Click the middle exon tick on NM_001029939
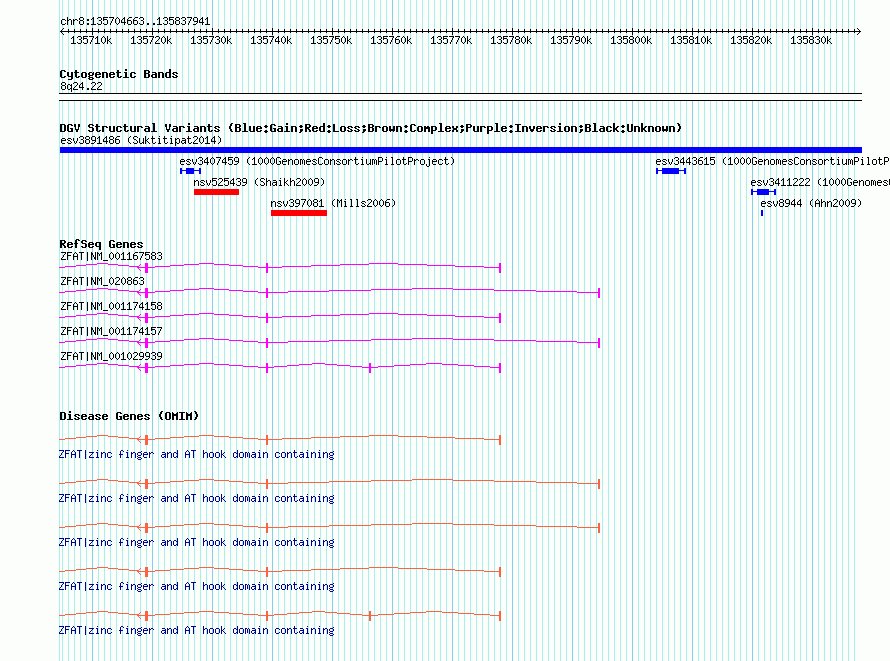Image resolution: width=890 pixels, height=661 pixels. (x=370, y=368)
